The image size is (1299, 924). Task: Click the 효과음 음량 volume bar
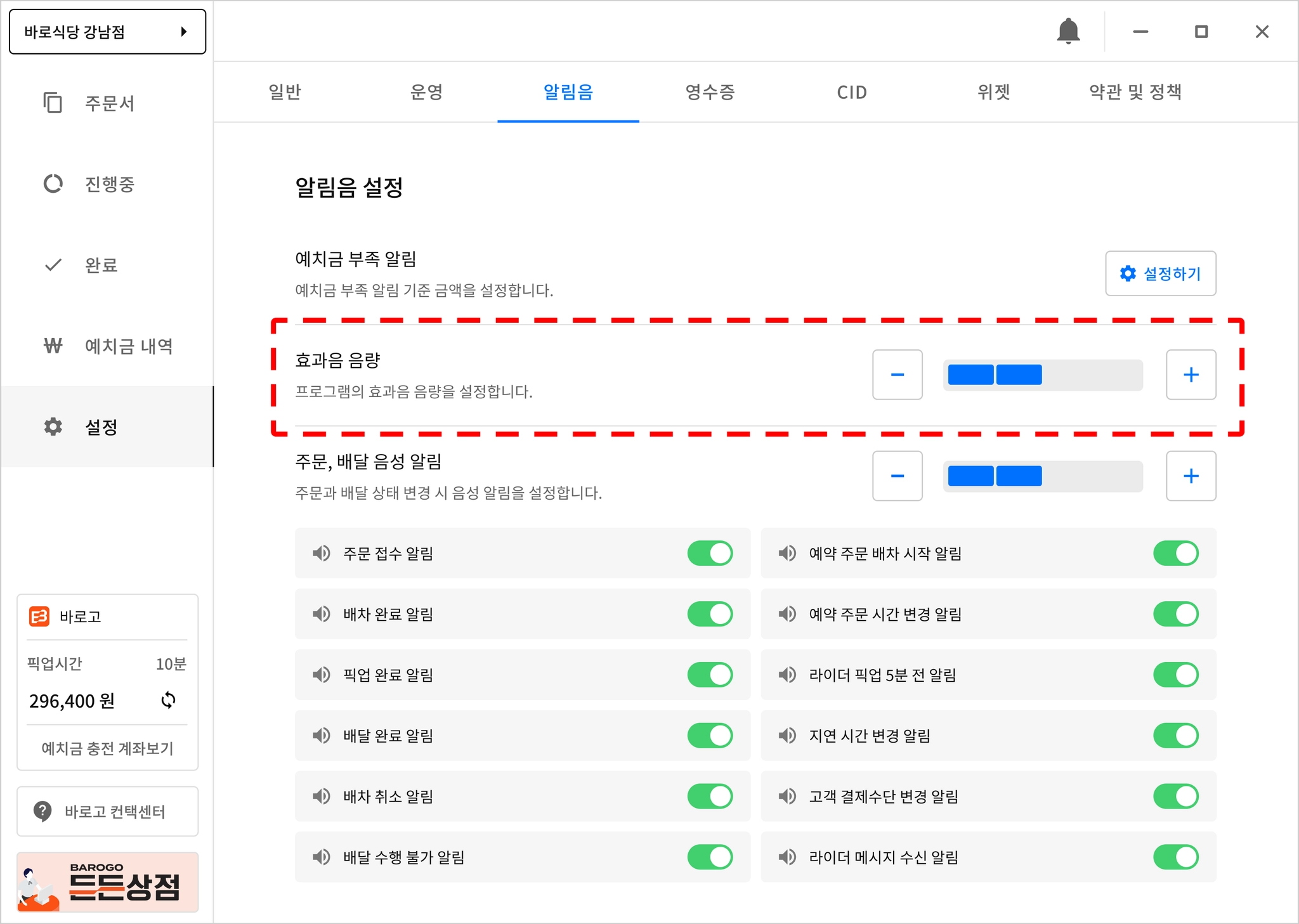click(1042, 375)
